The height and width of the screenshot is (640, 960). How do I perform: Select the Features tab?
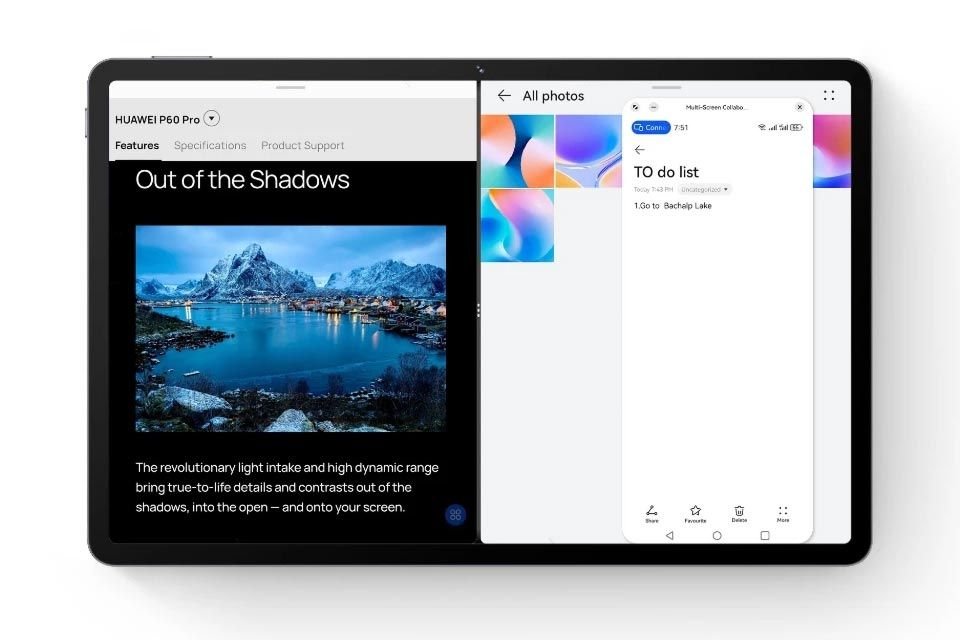137,146
